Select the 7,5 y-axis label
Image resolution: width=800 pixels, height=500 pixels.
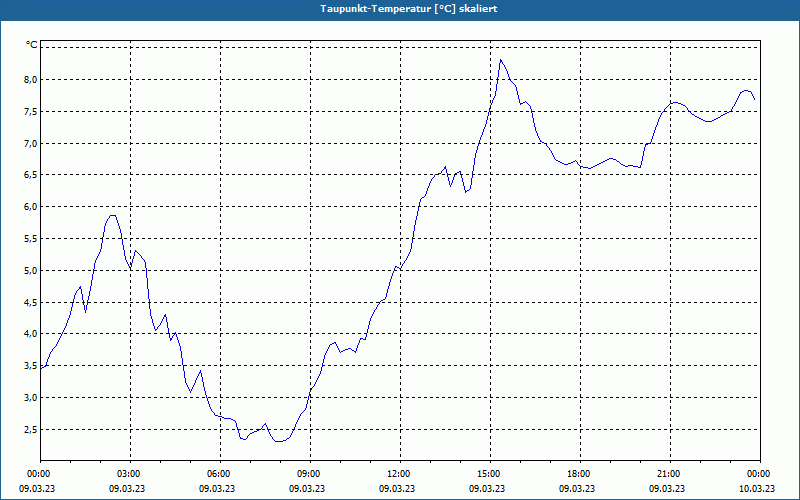coord(30,112)
